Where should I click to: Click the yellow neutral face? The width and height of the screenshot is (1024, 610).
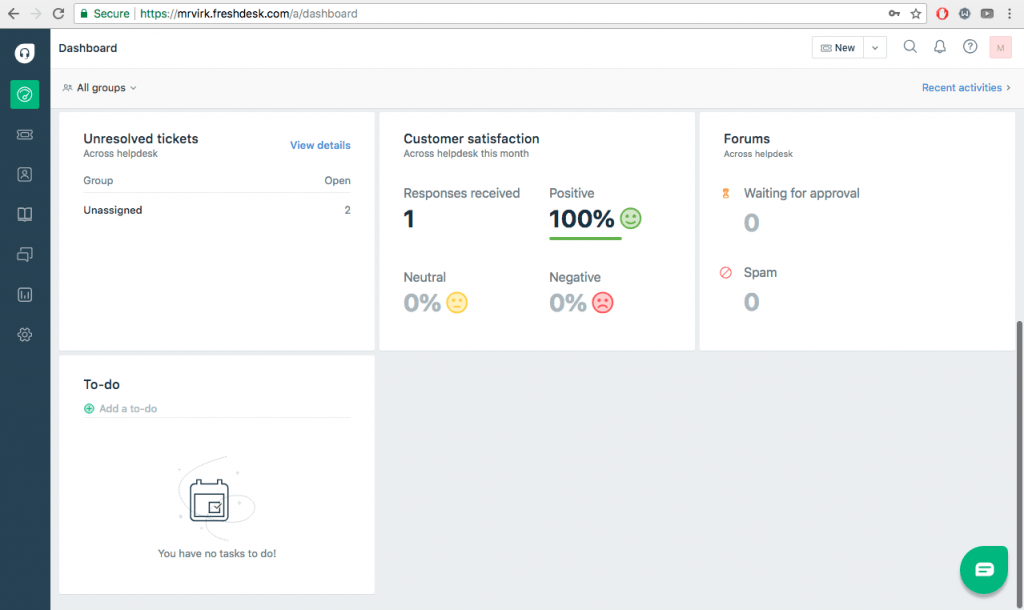click(x=456, y=302)
